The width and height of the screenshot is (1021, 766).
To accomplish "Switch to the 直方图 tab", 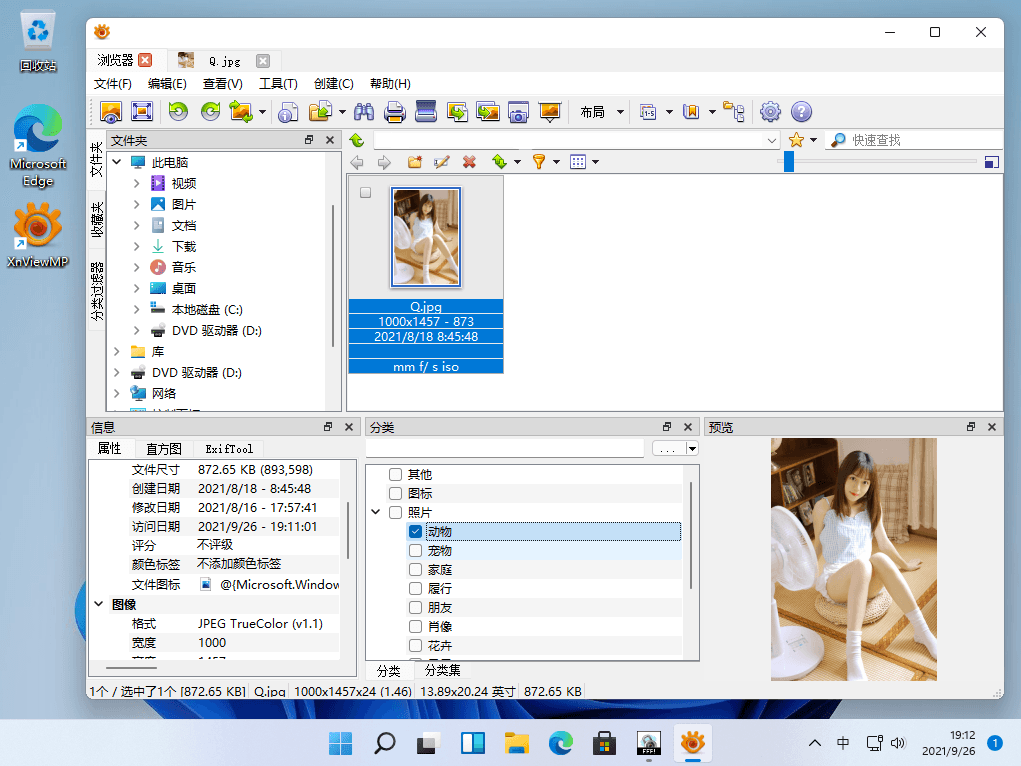I will [x=163, y=449].
